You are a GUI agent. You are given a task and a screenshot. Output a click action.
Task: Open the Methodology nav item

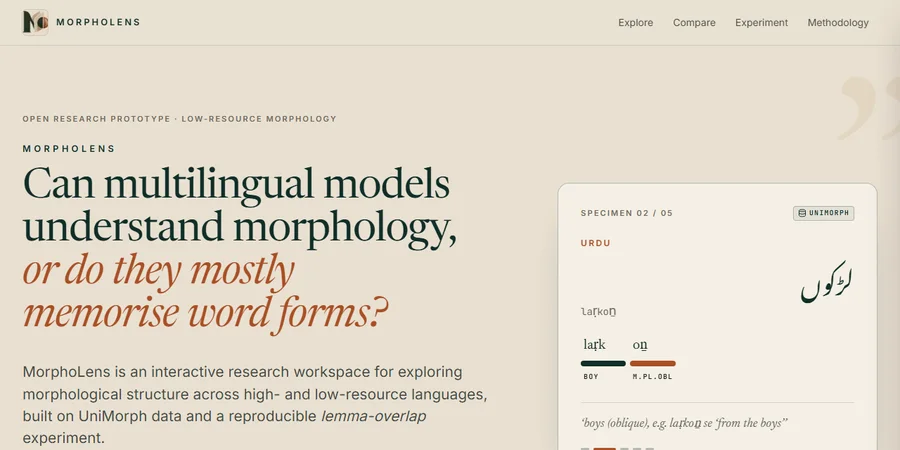(x=838, y=23)
